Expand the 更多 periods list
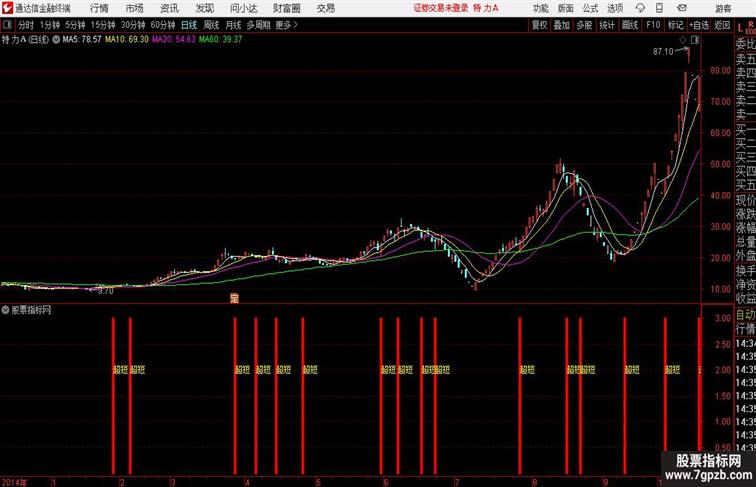Screen dimensions: 756x487 tap(286, 25)
